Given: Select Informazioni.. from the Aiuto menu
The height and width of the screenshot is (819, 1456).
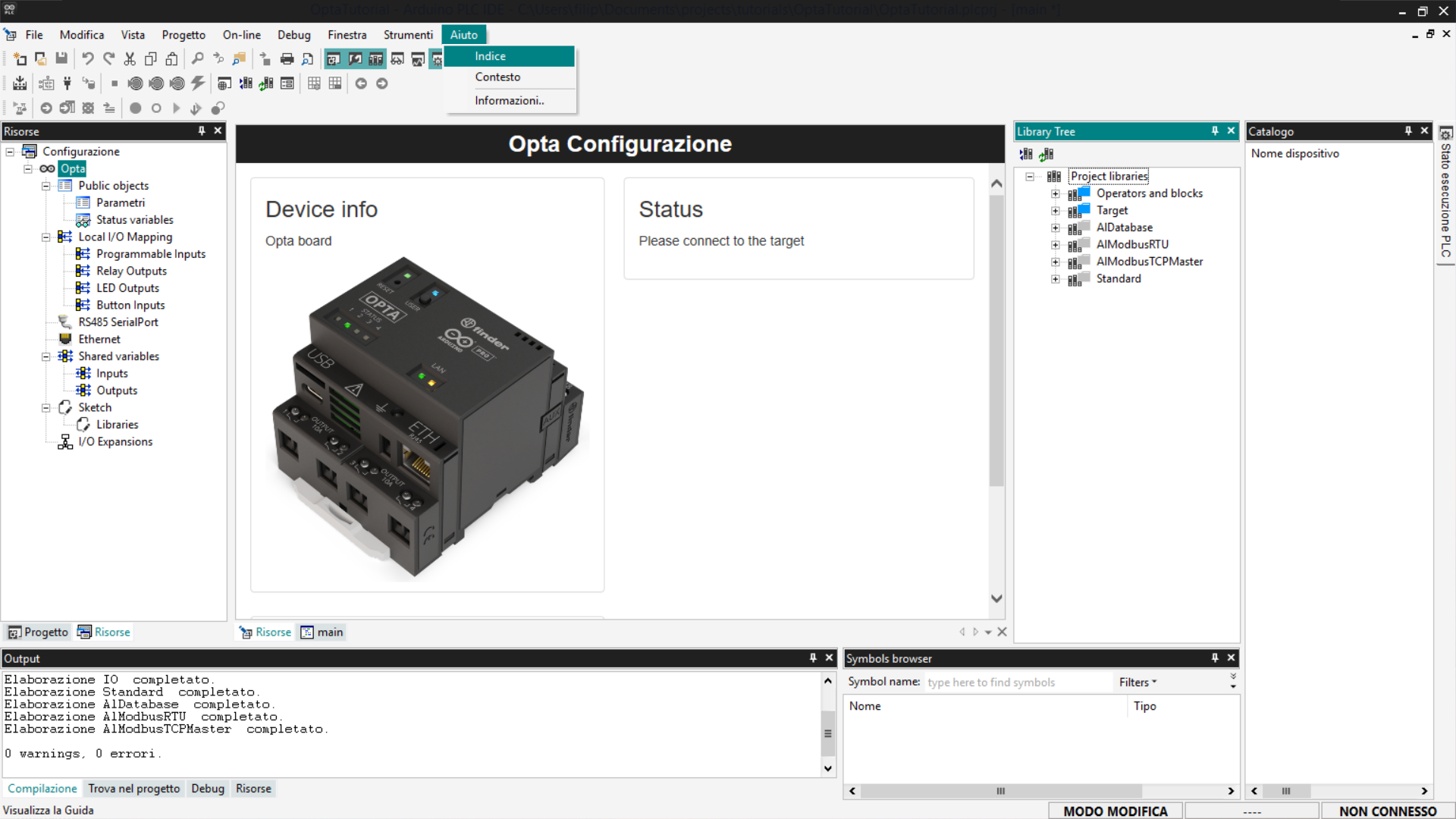Looking at the screenshot, I should tap(510, 101).
